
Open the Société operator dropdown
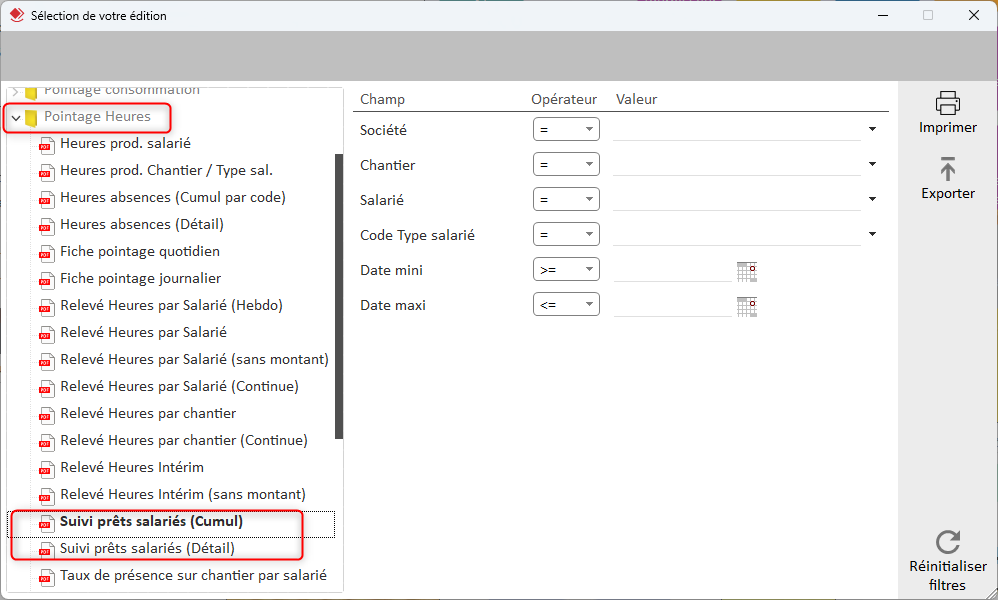pos(566,130)
